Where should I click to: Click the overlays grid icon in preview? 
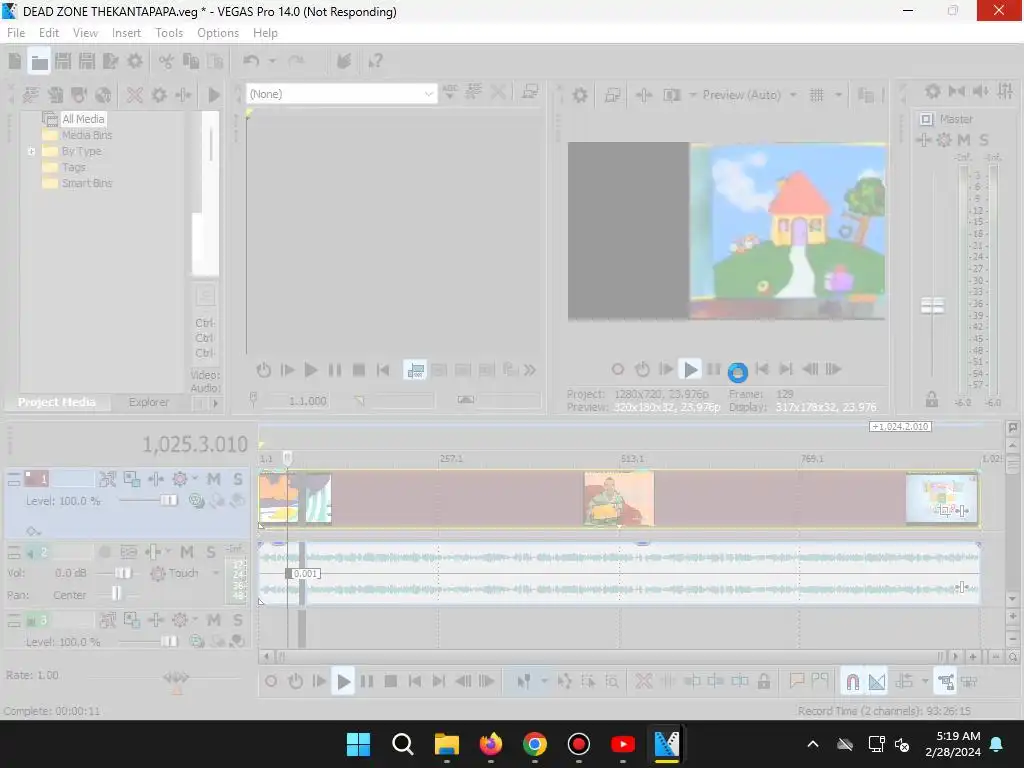[x=816, y=95]
